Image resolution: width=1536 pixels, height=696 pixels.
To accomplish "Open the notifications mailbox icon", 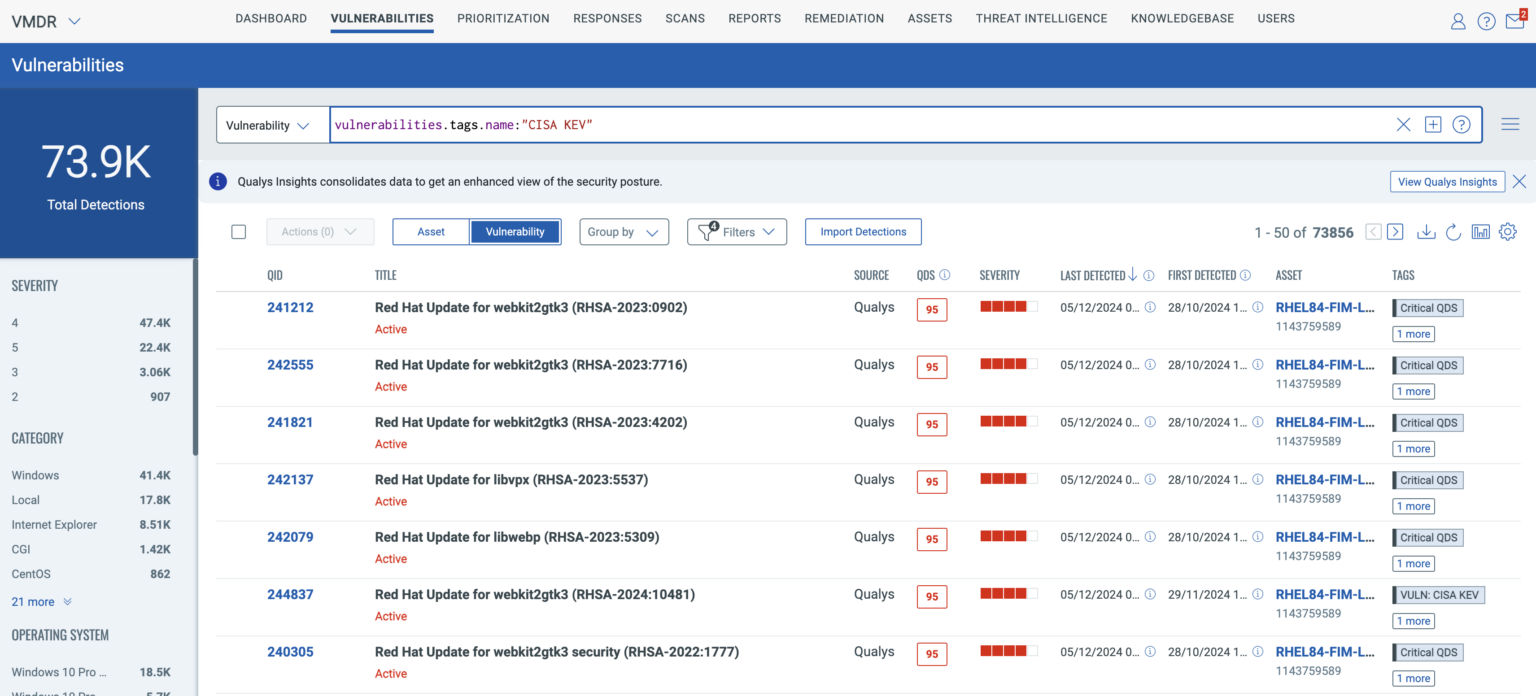I will (x=1514, y=20).
